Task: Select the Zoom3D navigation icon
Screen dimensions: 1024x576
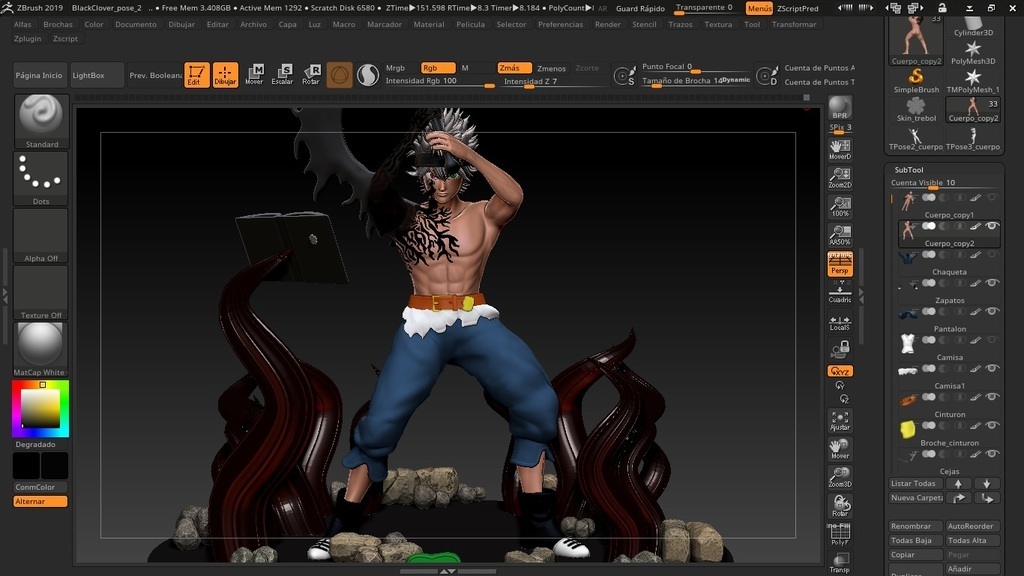Action: point(840,477)
